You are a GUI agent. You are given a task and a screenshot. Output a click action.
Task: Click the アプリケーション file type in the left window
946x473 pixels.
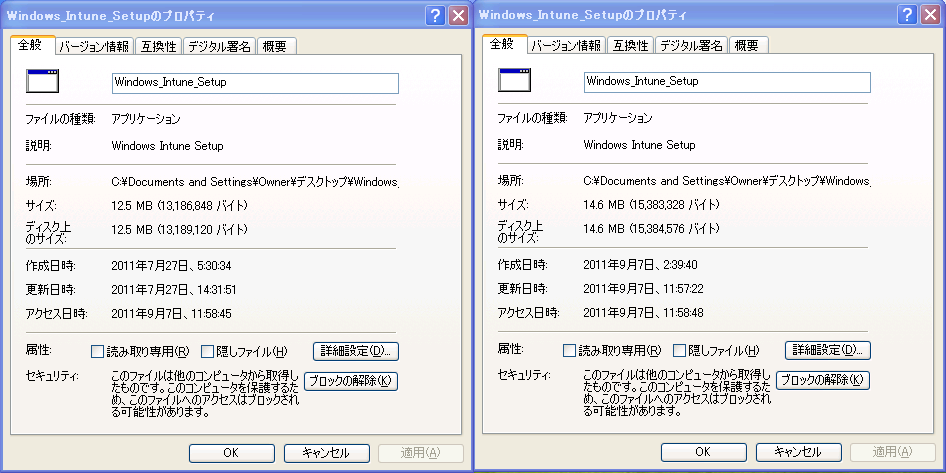[146, 119]
